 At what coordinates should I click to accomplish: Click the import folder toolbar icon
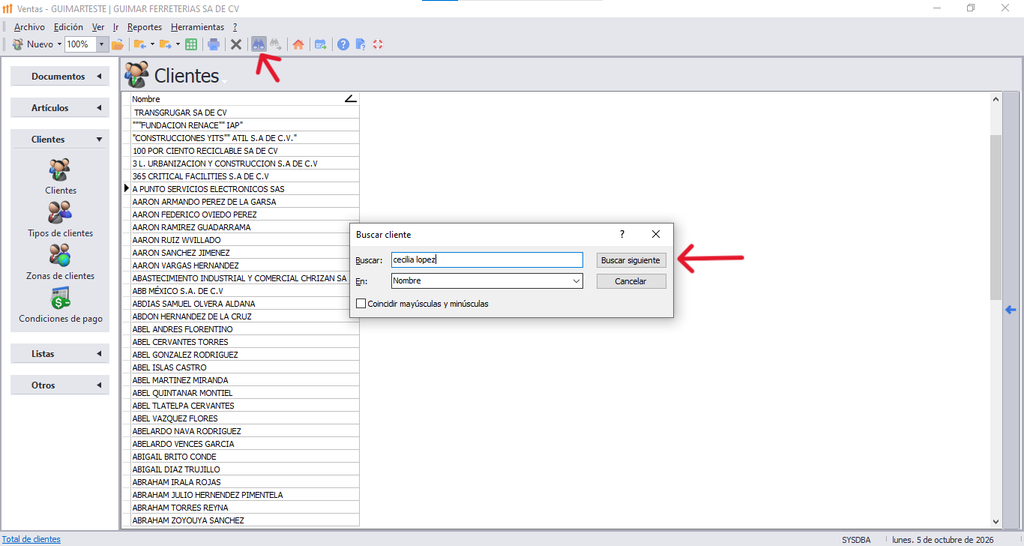pos(140,44)
